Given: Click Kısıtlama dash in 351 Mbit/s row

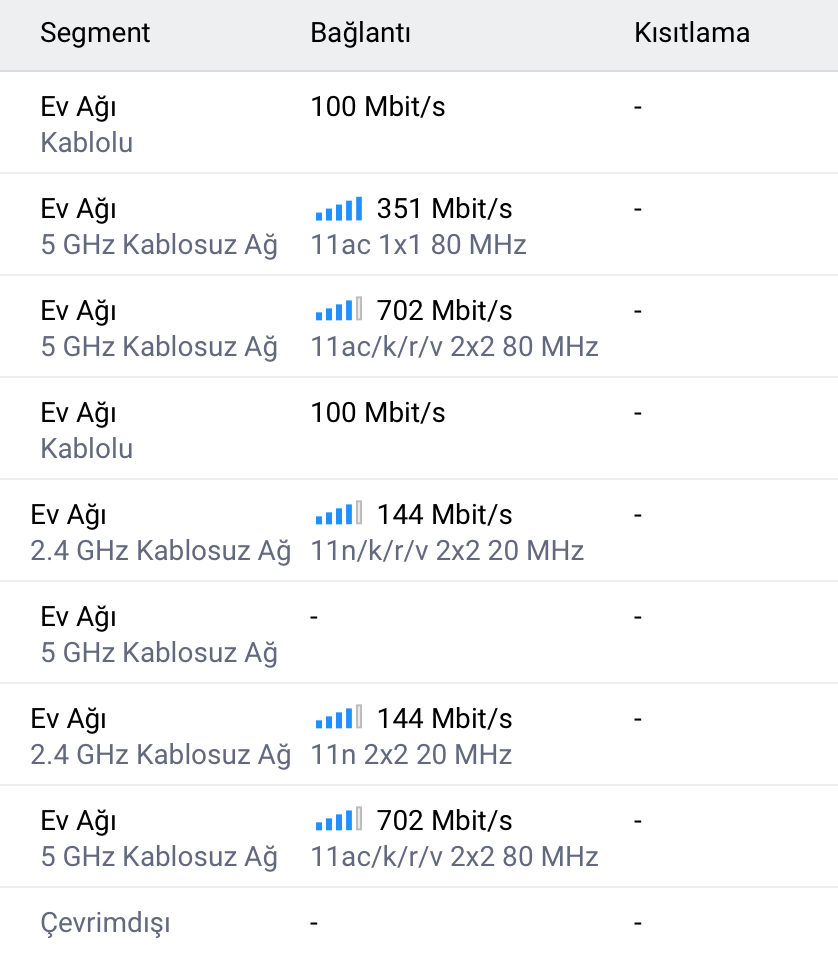Looking at the screenshot, I should 638,210.
